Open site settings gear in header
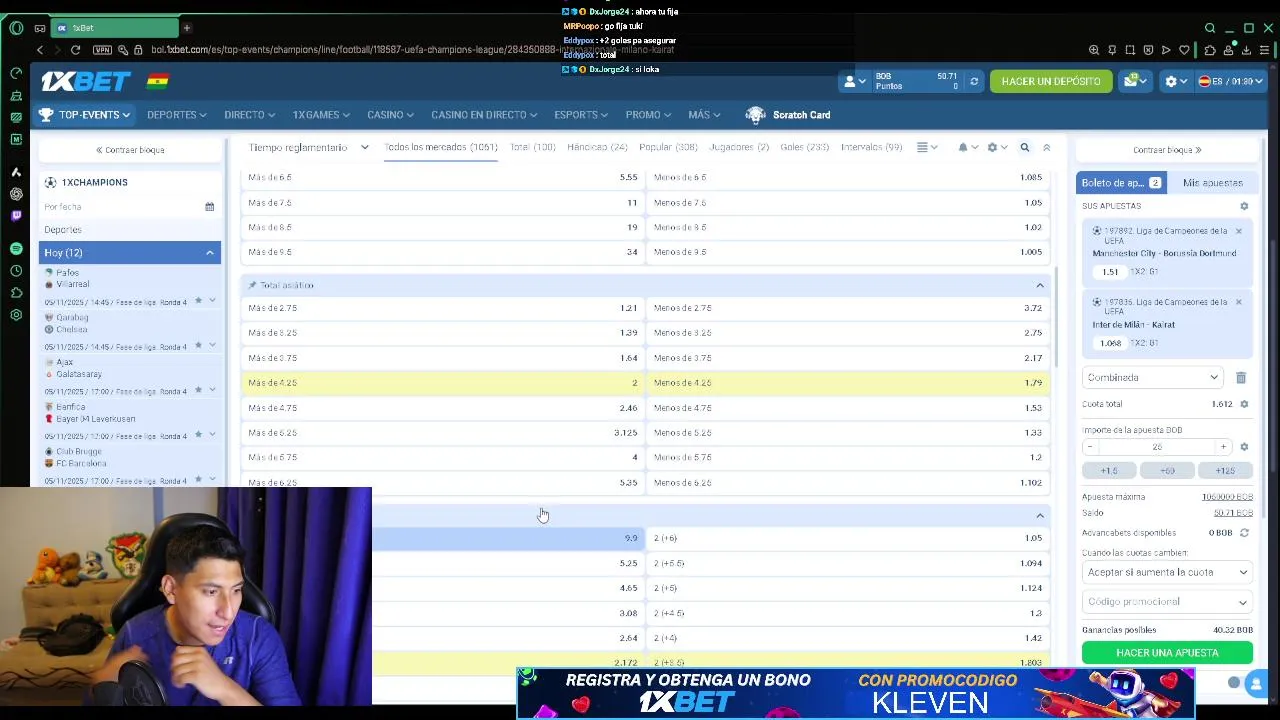 click(1176, 81)
